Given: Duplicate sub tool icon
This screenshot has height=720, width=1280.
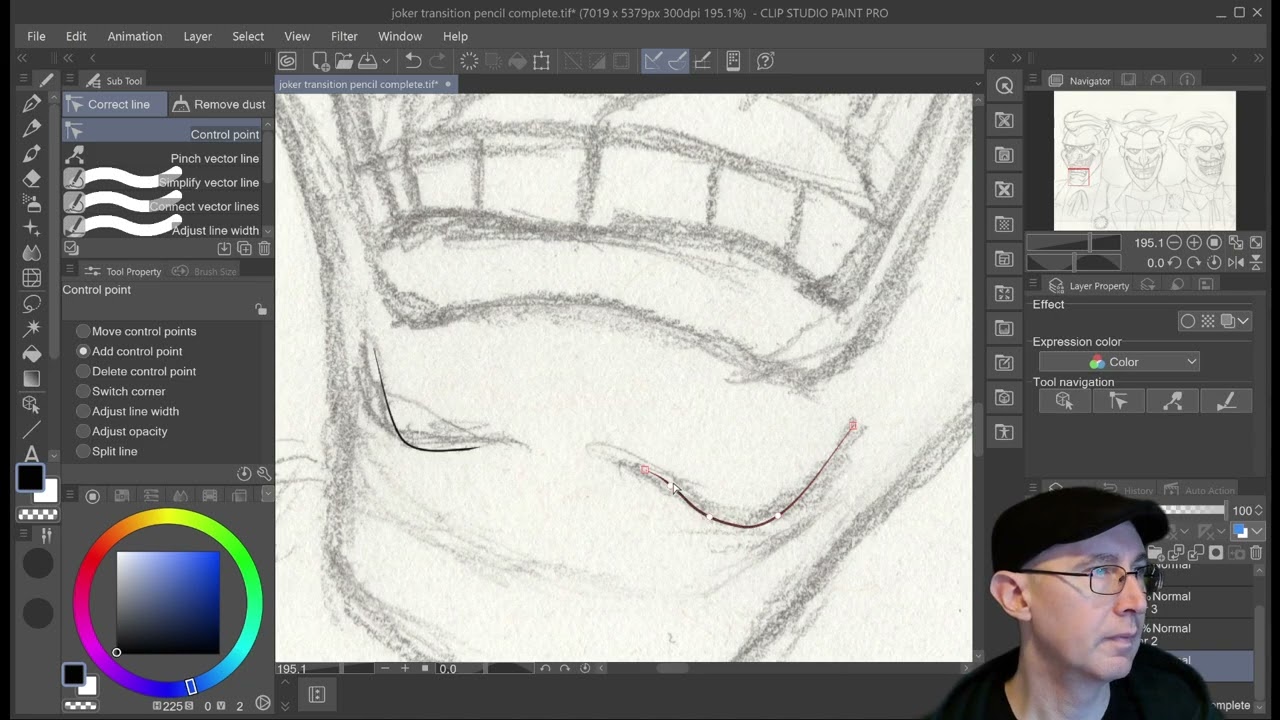Looking at the screenshot, I should (244, 248).
